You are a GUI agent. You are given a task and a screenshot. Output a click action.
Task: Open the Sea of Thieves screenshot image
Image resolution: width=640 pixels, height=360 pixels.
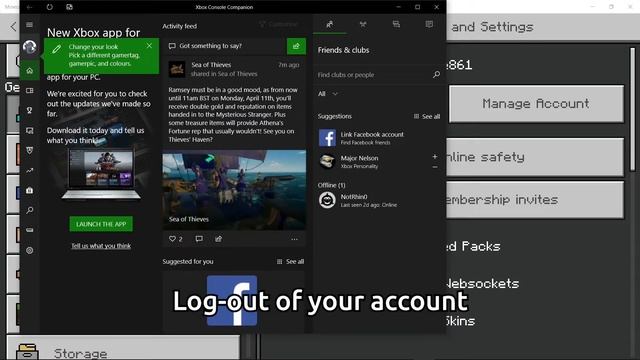[234, 190]
